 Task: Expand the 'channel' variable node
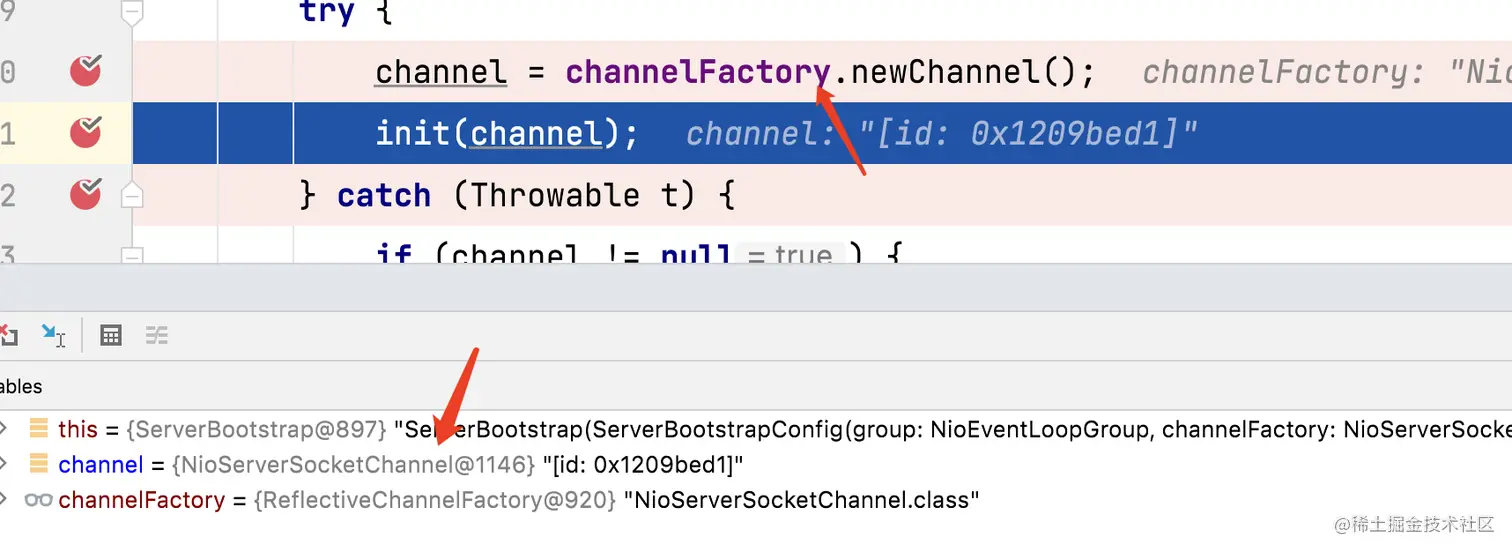click(x=4, y=465)
